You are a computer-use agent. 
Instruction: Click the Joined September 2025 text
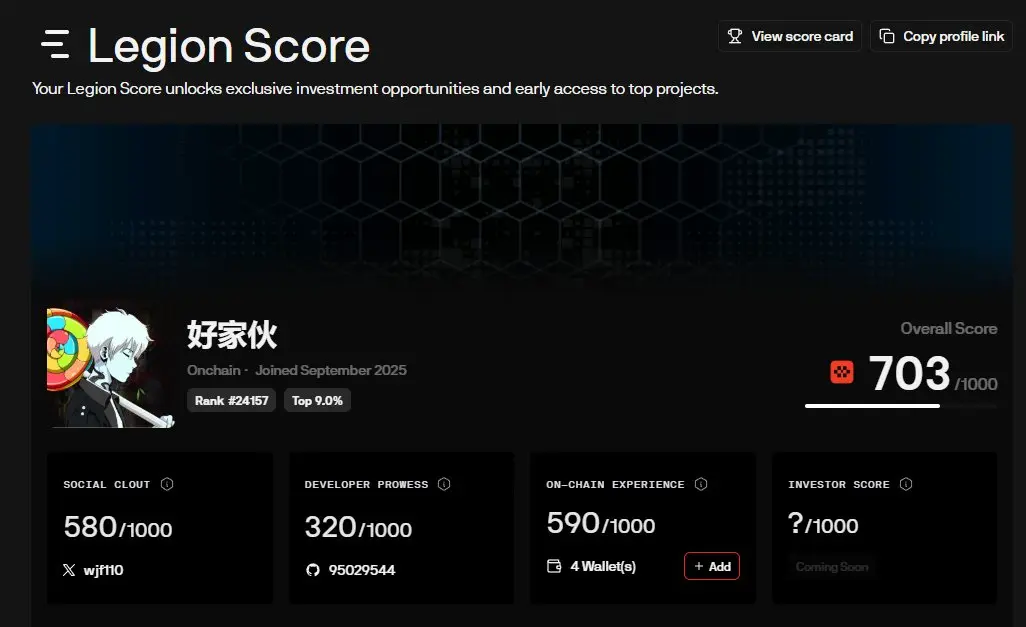point(331,370)
